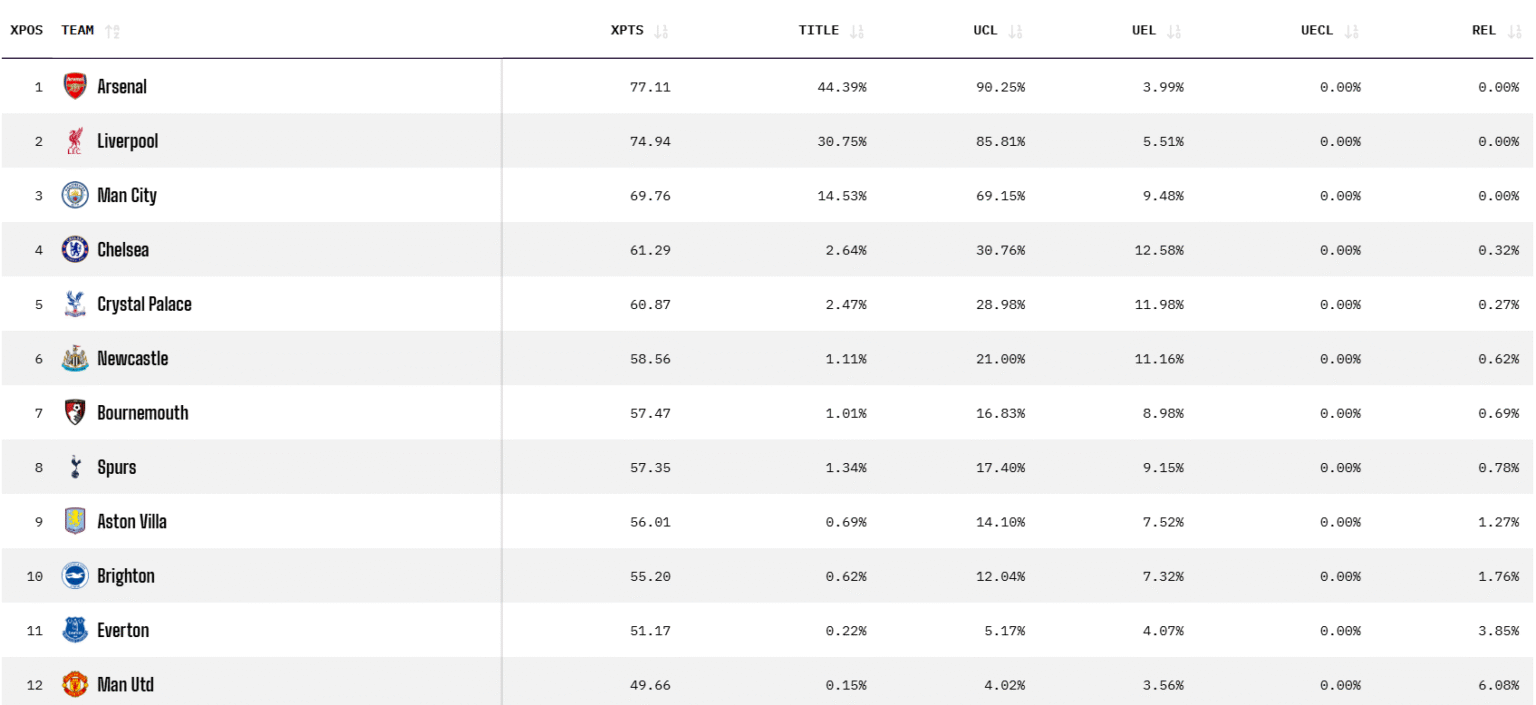Image resolution: width=1536 pixels, height=705 pixels.
Task: Click the UEL column sort arrows
Action: point(1173,31)
